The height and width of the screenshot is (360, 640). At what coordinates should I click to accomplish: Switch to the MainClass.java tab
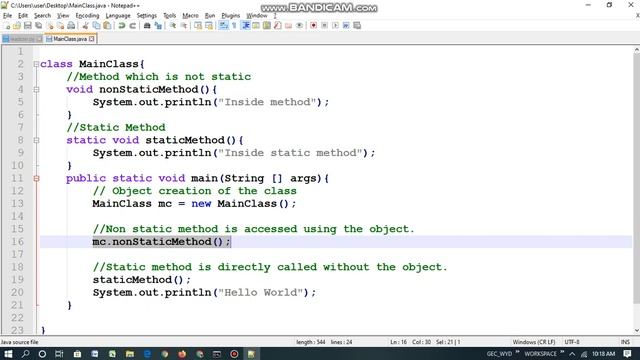click(70, 39)
